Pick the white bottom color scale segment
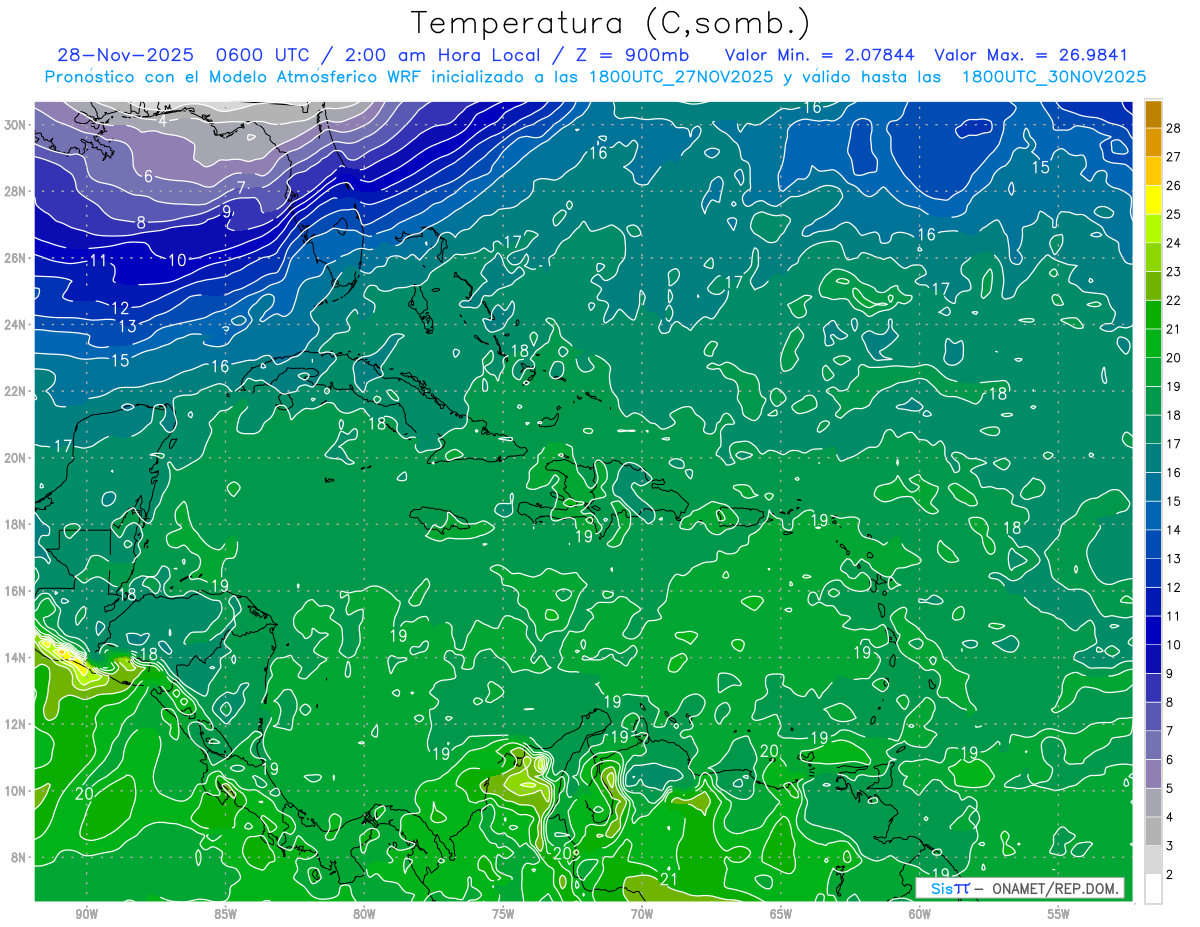The width and height of the screenshot is (1200, 927). [1153, 888]
